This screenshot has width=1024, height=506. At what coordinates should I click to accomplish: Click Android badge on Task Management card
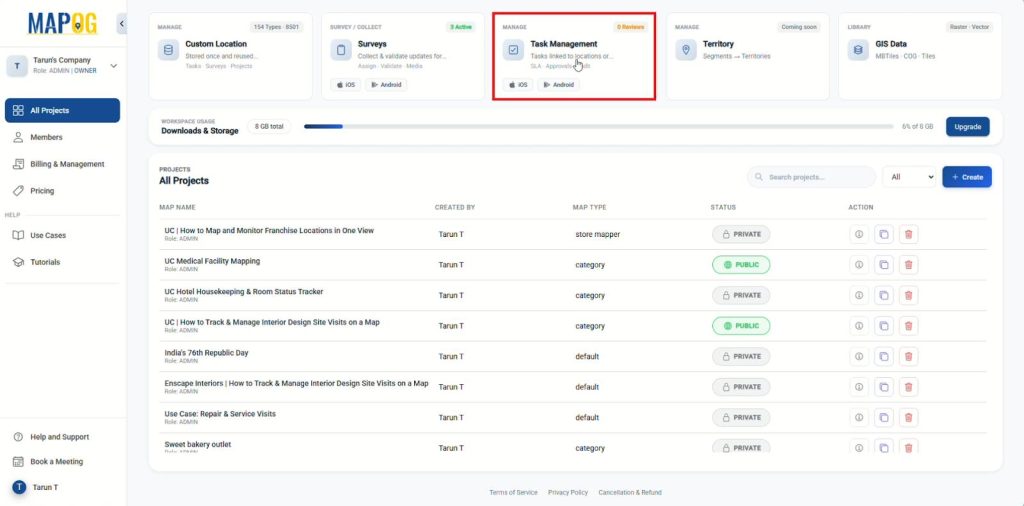(558, 85)
